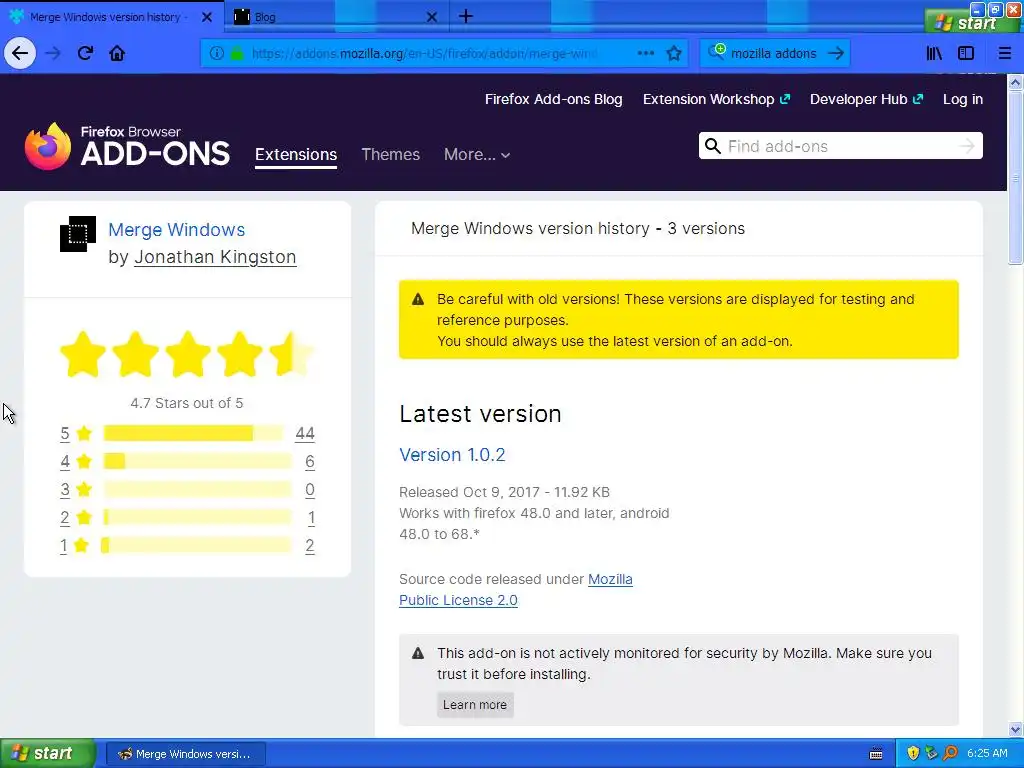This screenshot has width=1024, height=768.
Task: Click the warning icon in yellow notice
Action: 418,299
